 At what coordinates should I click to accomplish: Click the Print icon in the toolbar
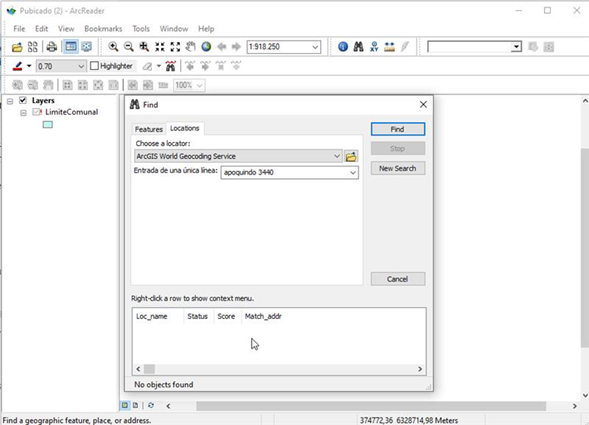click(x=51, y=47)
